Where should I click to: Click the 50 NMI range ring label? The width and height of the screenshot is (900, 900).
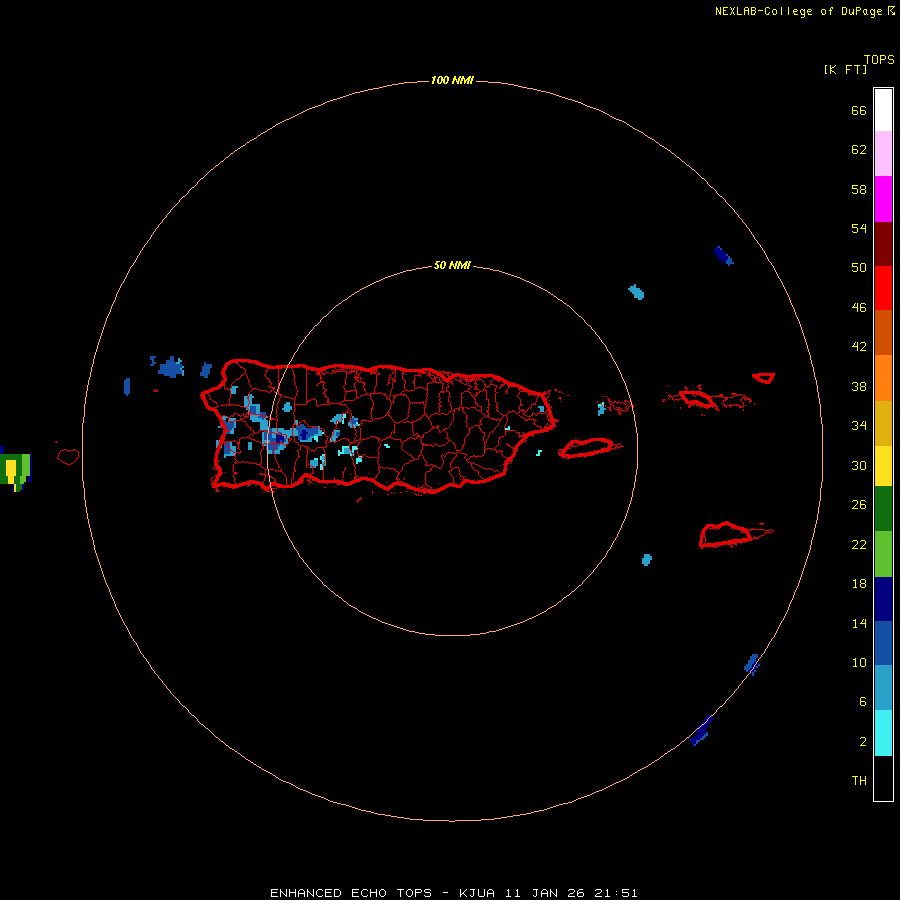click(x=452, y=265)
